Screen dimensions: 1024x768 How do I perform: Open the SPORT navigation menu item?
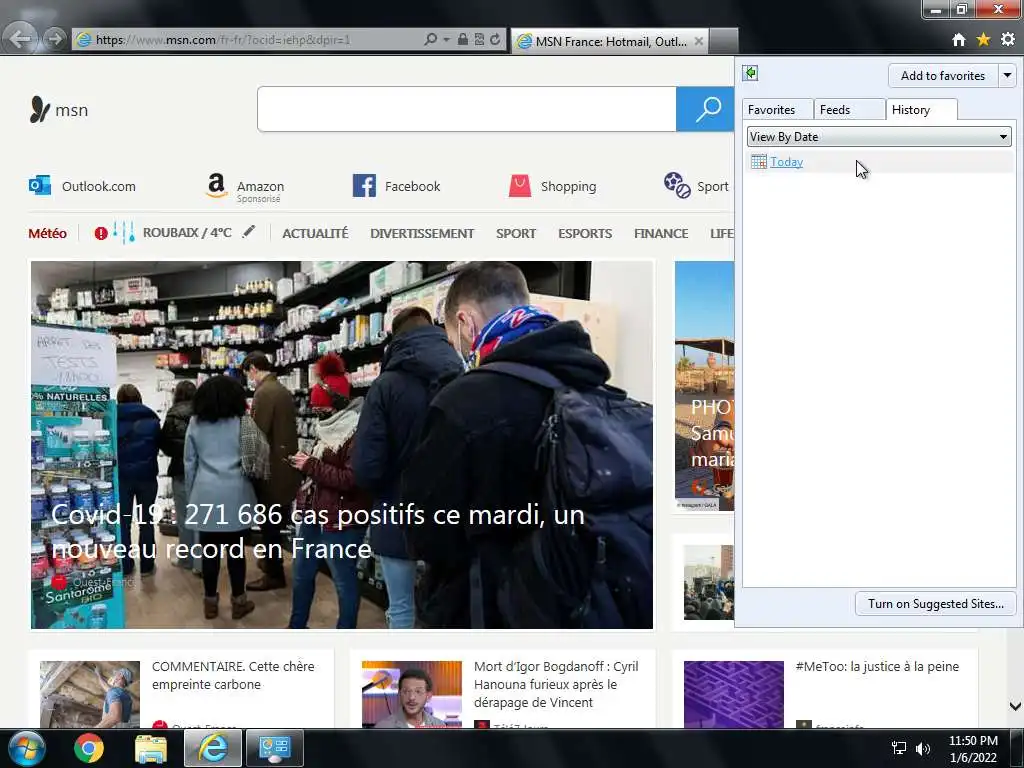(x=516, y=233)
